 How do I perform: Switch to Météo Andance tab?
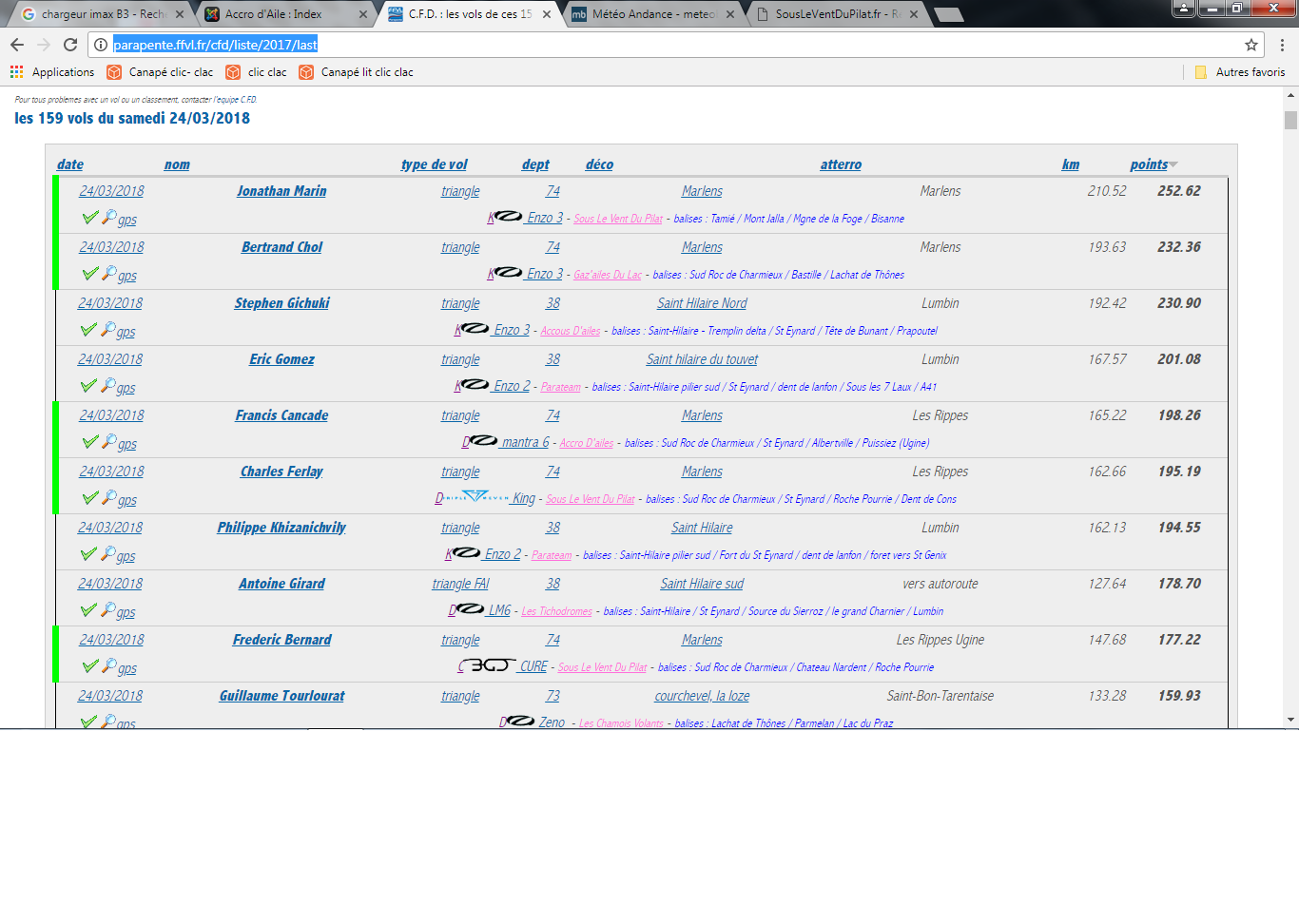652,14
